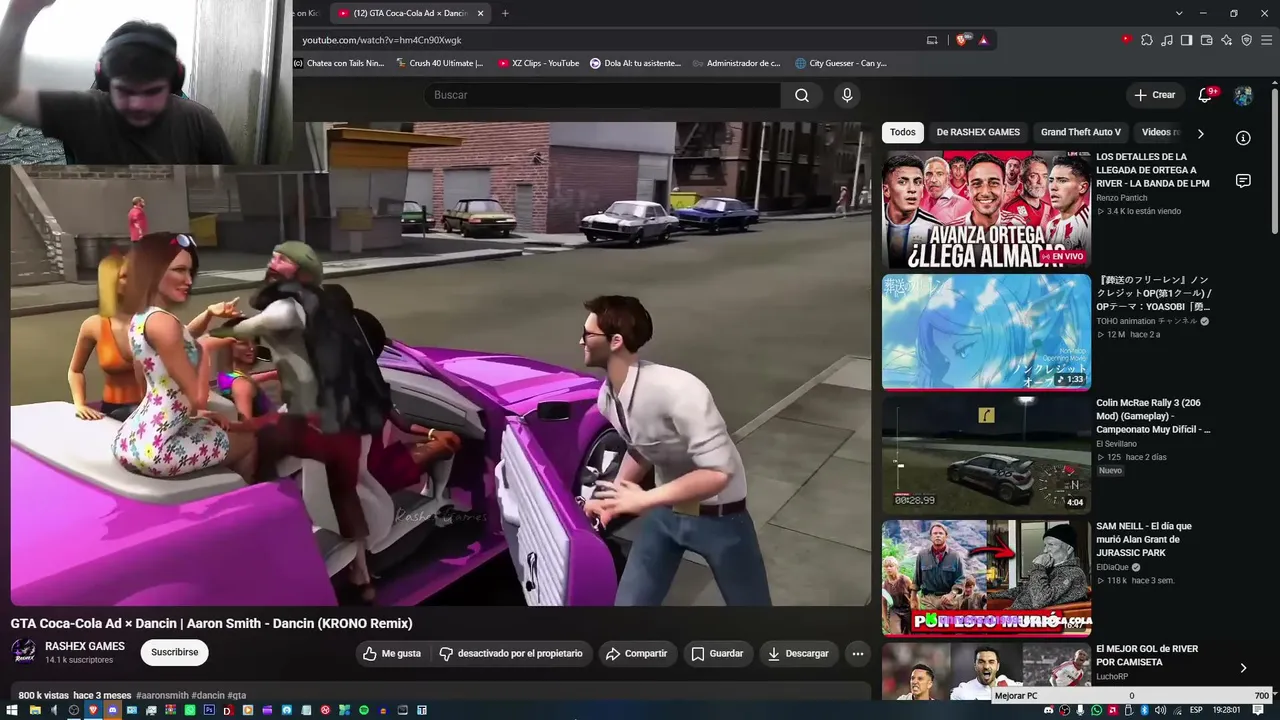Click the Compartir share button

tap(636, 654)
